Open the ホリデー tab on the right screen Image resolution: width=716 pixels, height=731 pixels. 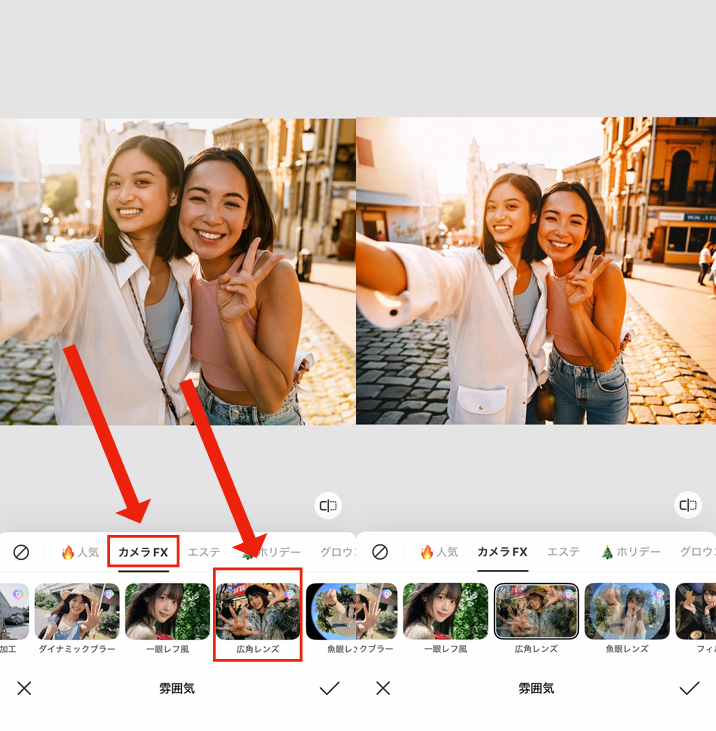tap(631, 552)
